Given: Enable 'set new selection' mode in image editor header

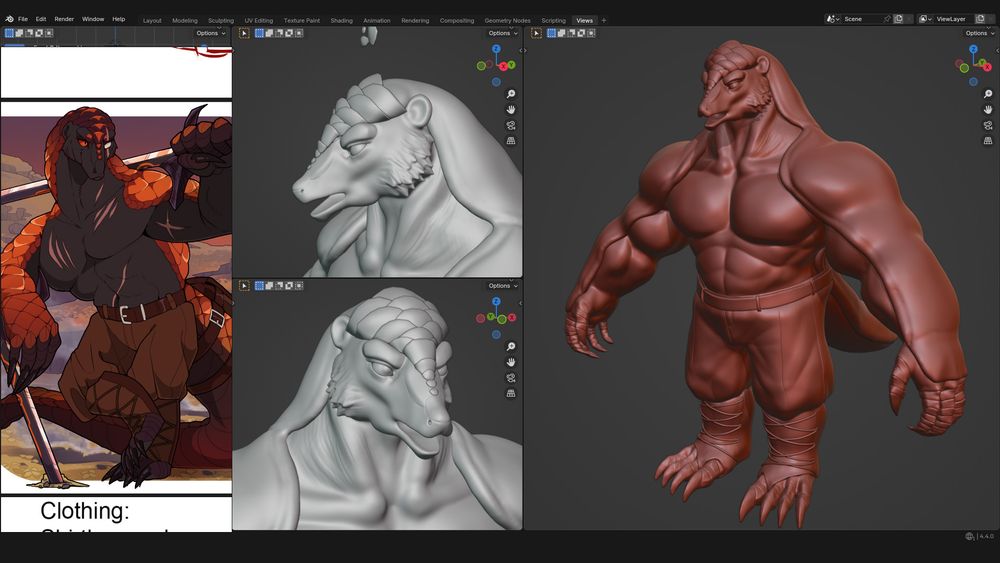Looking at the screenshot, I should point(9,33).
